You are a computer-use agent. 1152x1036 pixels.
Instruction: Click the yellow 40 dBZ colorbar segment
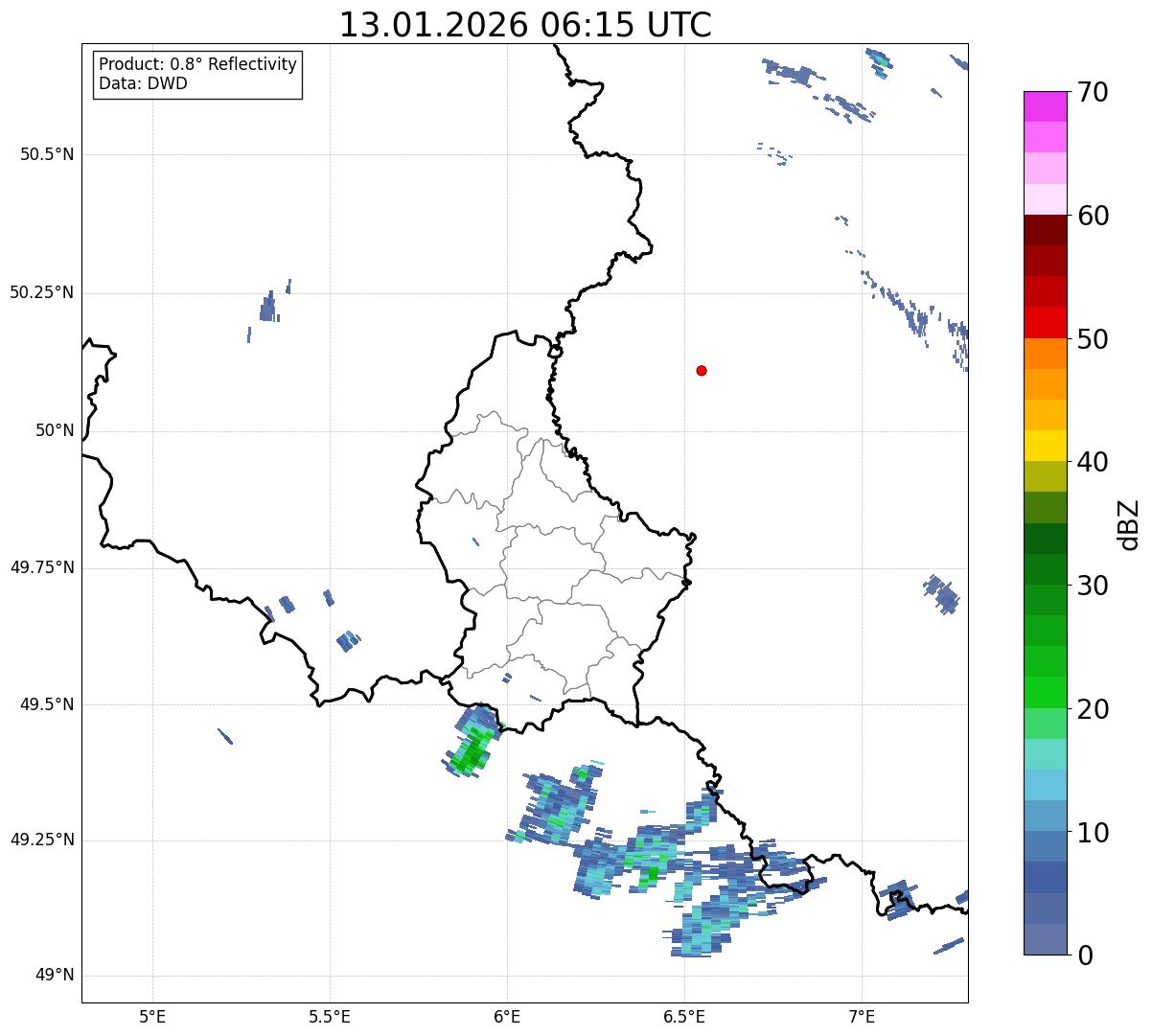coord(1045,446)
